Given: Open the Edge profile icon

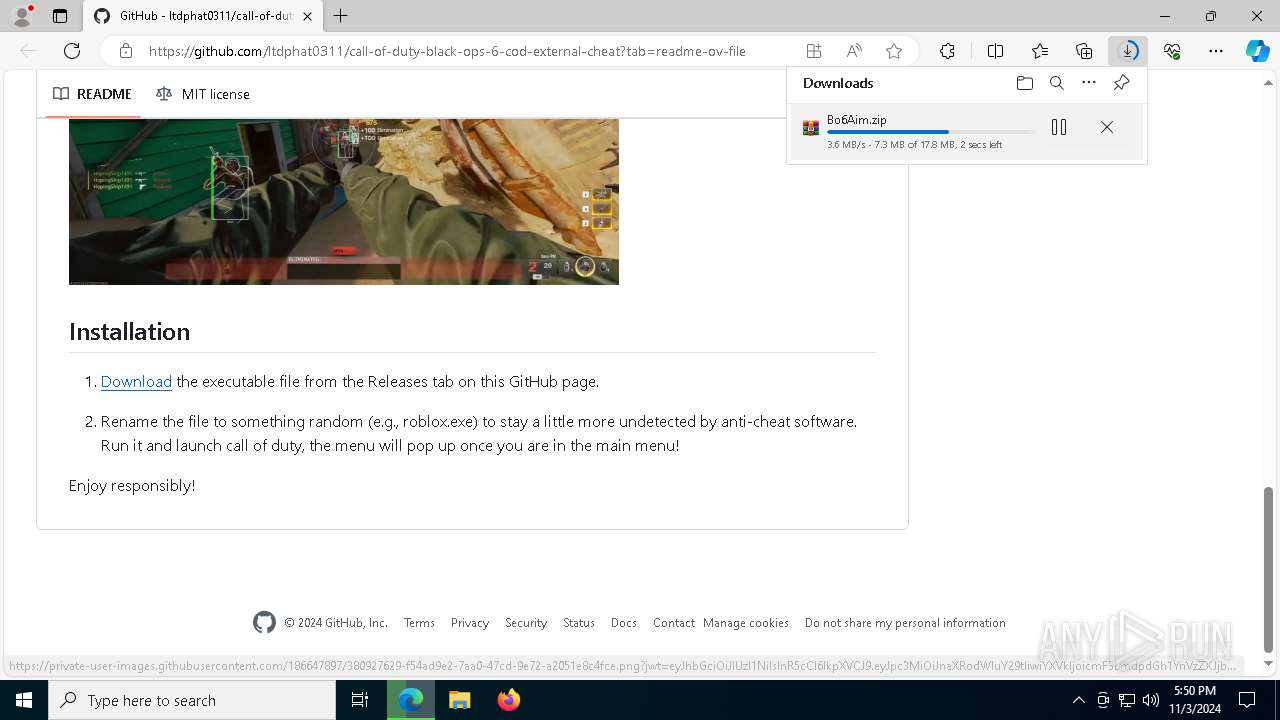Looking at the screenshot, I should [x=21, y=16].
